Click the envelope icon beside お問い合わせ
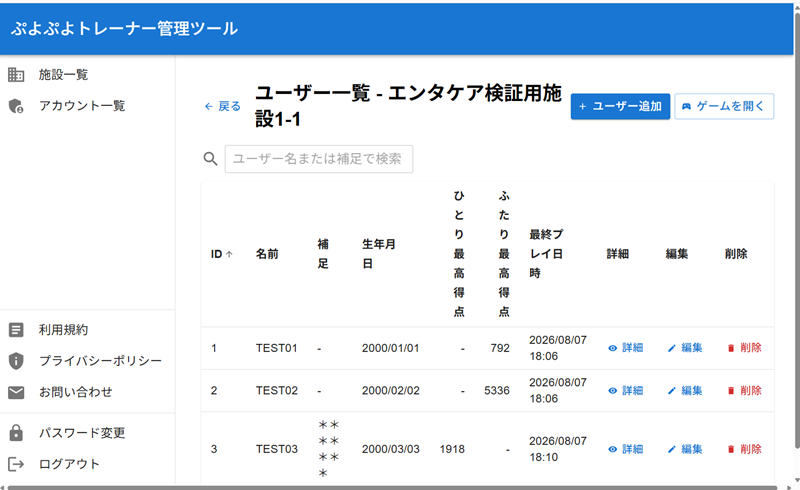800x490 pixels. click(16, 392)
